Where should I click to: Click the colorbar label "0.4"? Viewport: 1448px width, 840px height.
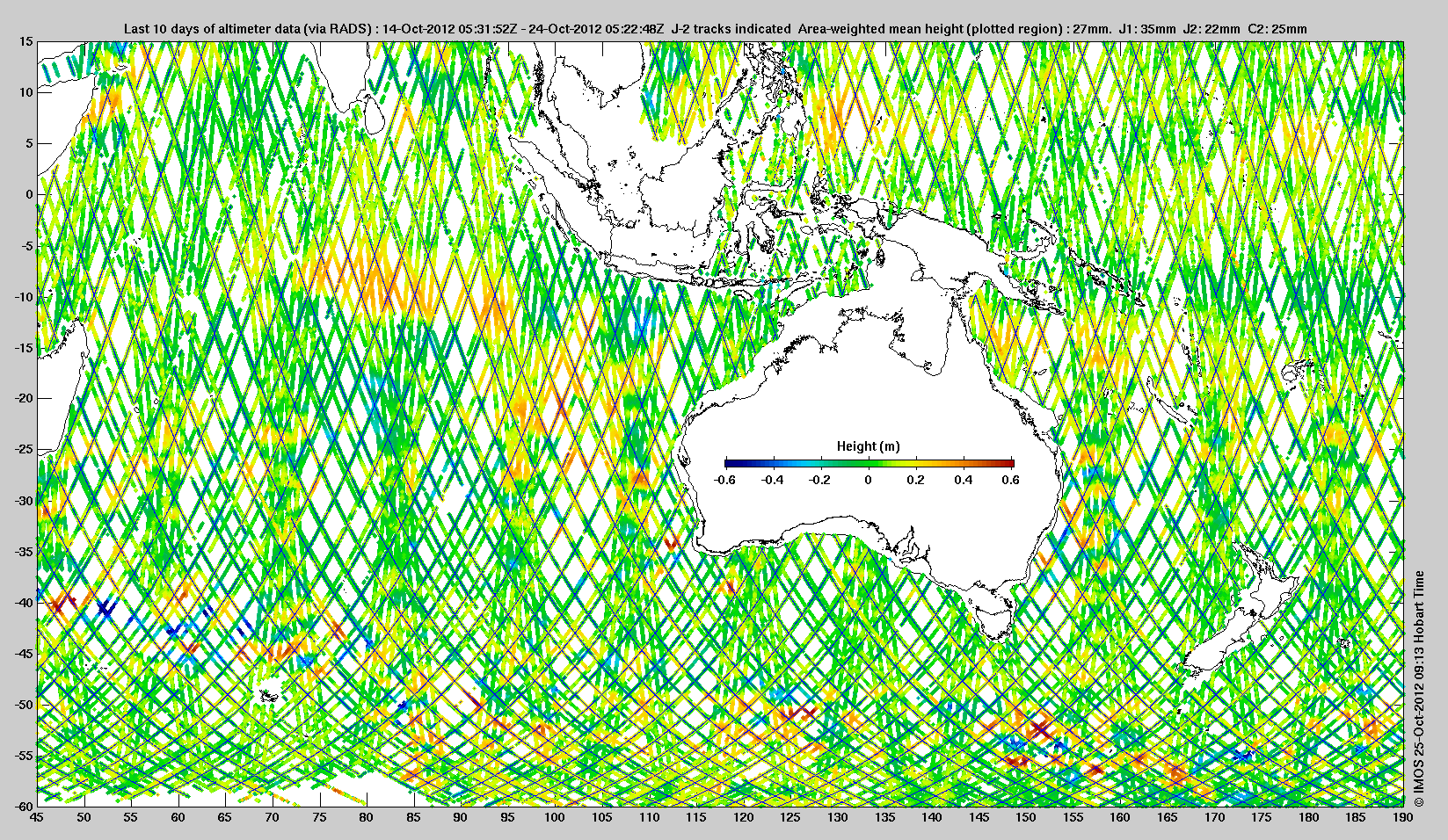(964, 480)
